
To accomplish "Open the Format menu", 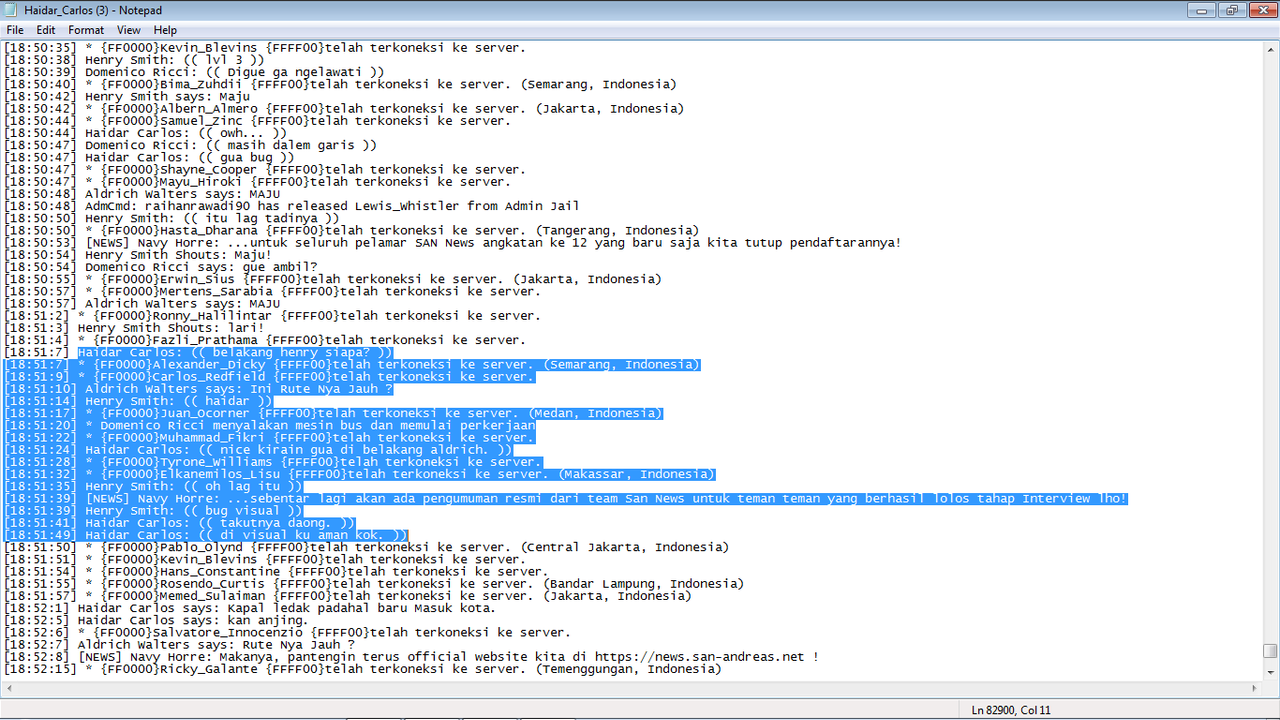I will (x=86, y=30).
